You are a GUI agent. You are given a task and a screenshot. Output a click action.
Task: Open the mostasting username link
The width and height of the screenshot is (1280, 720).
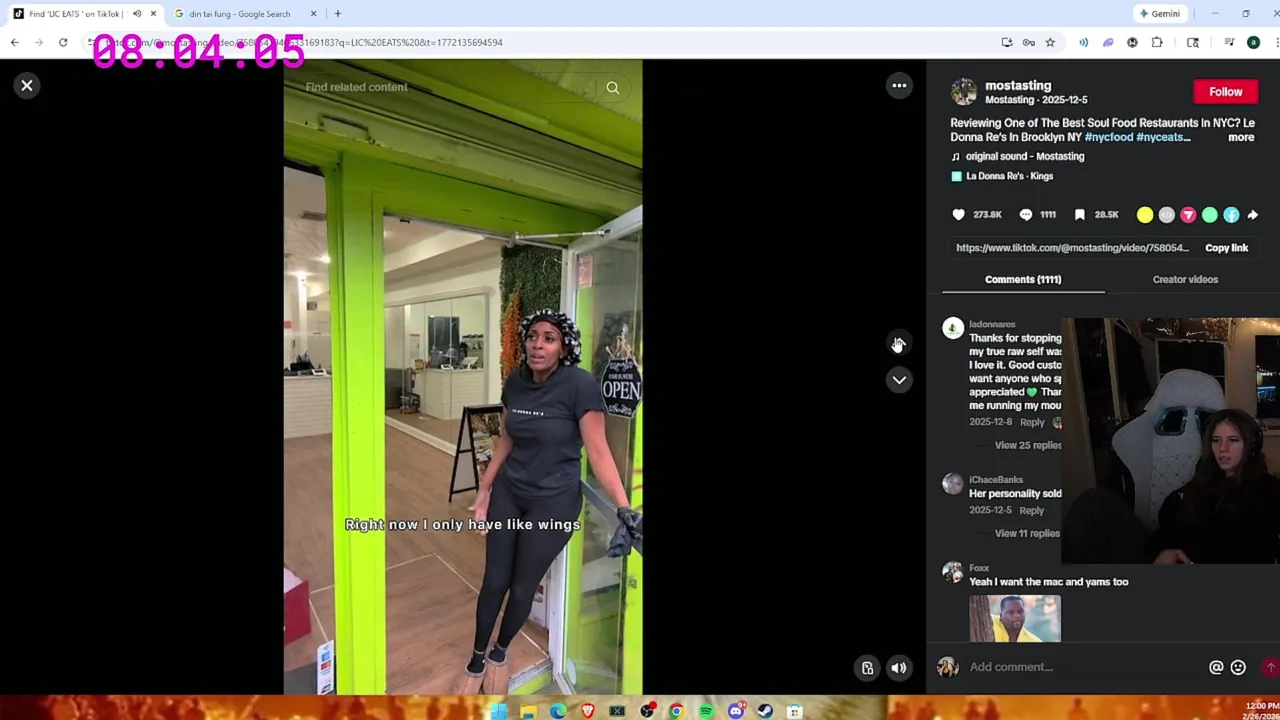[1017, 86]
